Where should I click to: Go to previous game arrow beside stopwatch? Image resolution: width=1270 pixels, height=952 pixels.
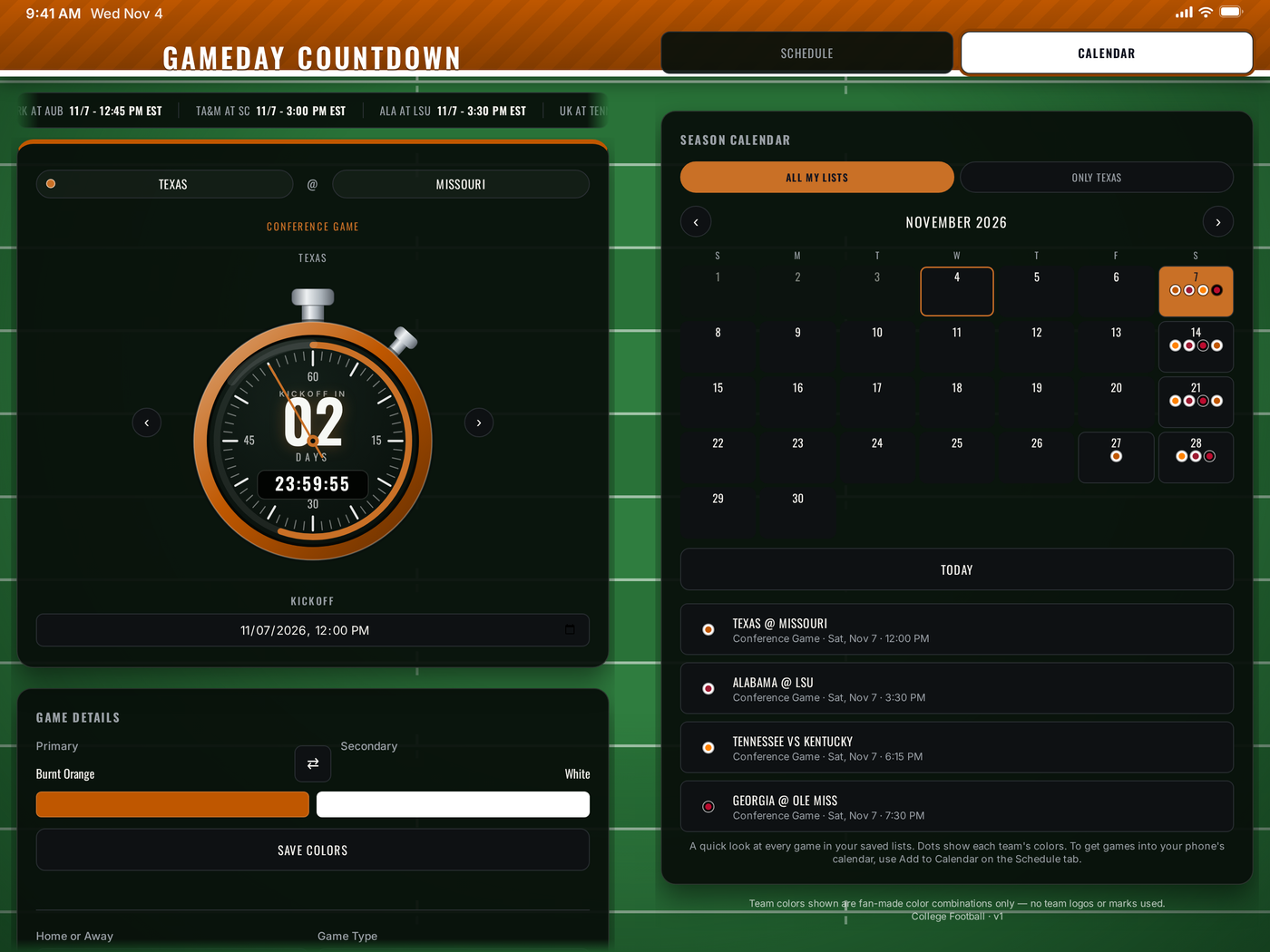147,423
